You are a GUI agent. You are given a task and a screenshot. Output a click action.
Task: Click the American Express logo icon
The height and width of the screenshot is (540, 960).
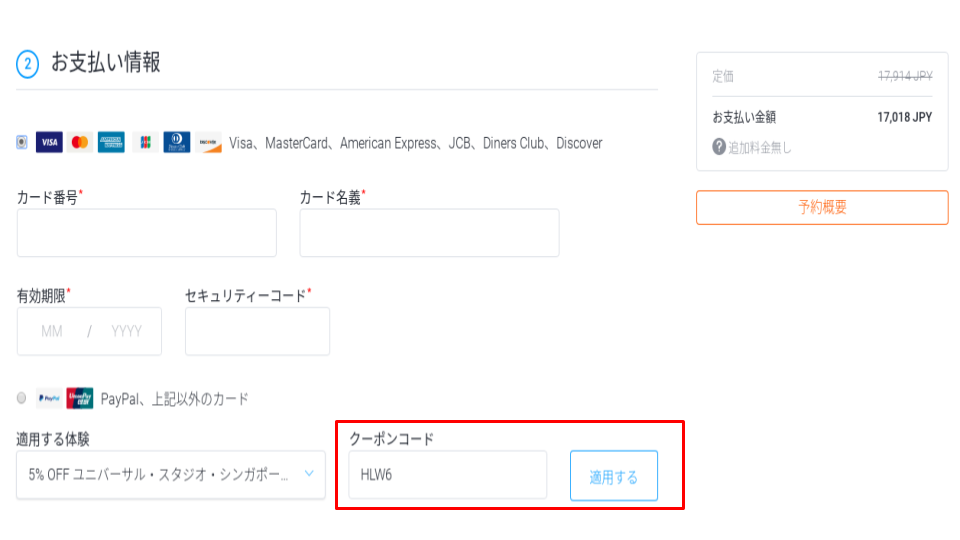click(x=111, y=142)
